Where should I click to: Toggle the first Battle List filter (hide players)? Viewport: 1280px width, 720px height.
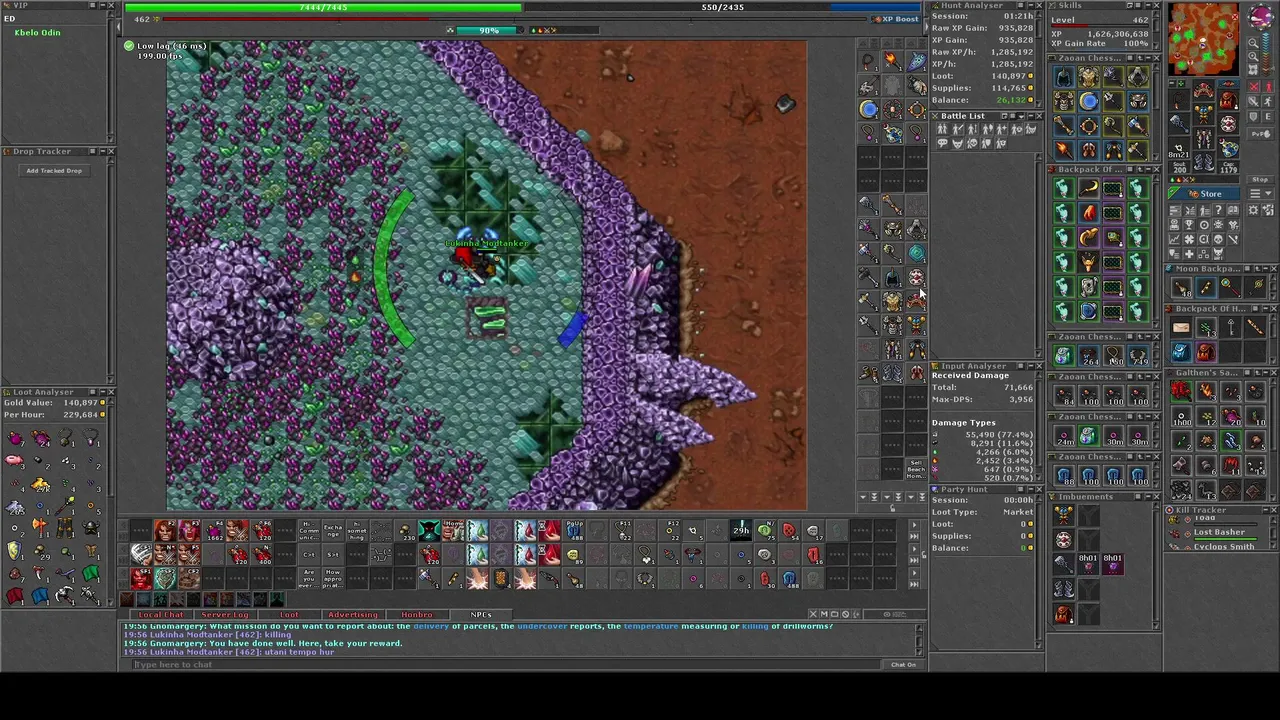pos(942,129)
